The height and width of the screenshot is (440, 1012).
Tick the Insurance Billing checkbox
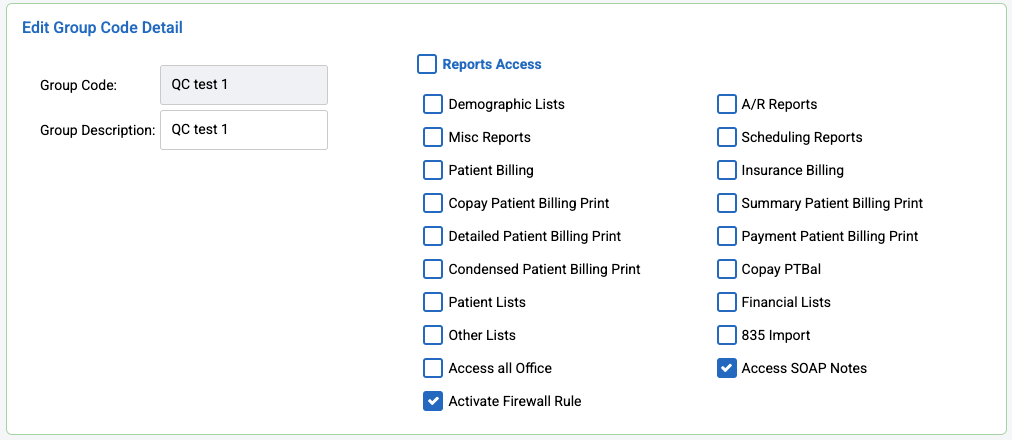coord(727,170)
